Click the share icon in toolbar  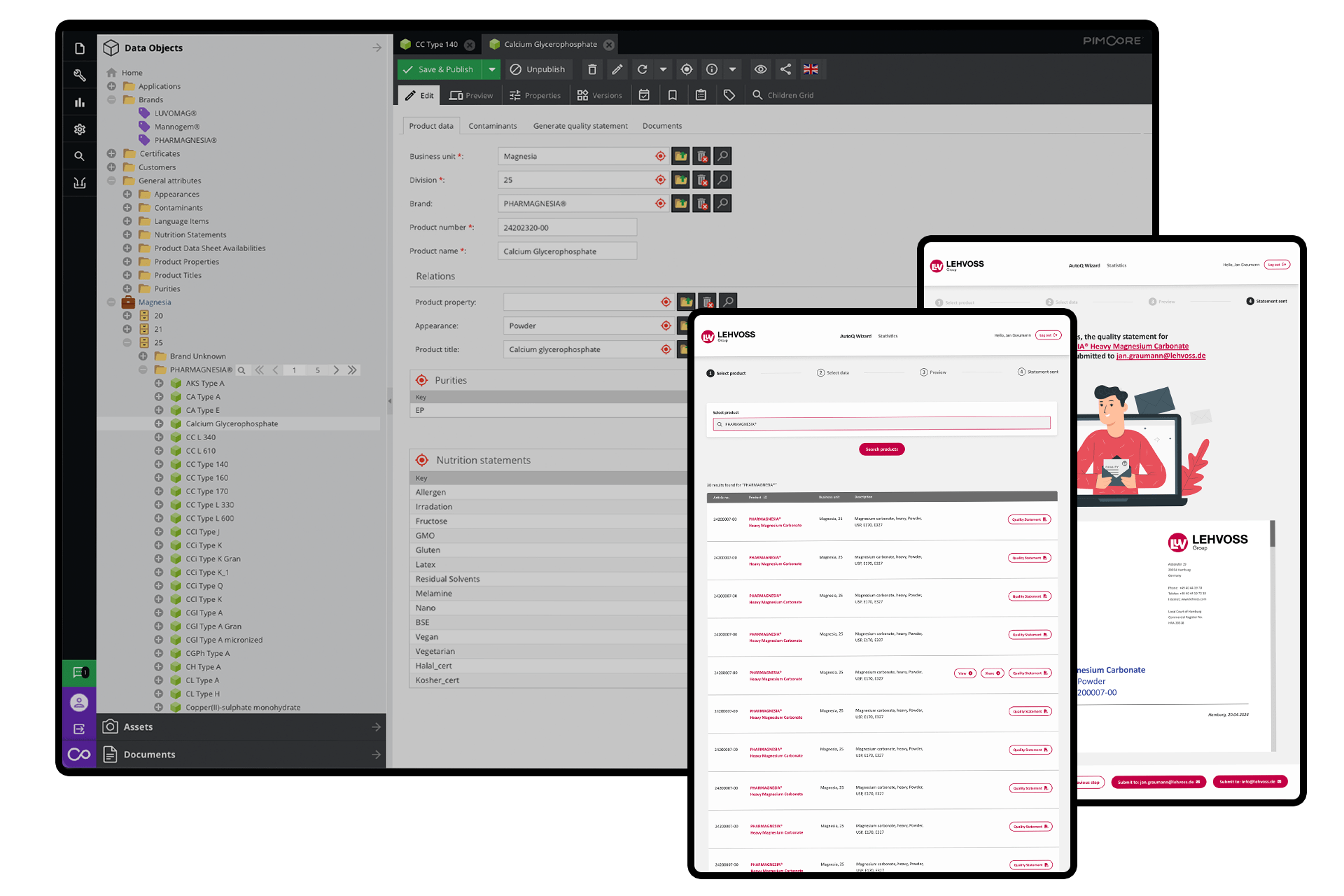tap(785, 69)
